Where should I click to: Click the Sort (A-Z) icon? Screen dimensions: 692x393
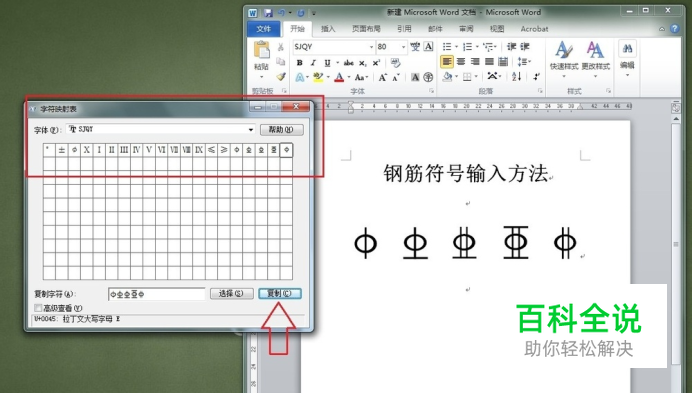pos(516,77)
